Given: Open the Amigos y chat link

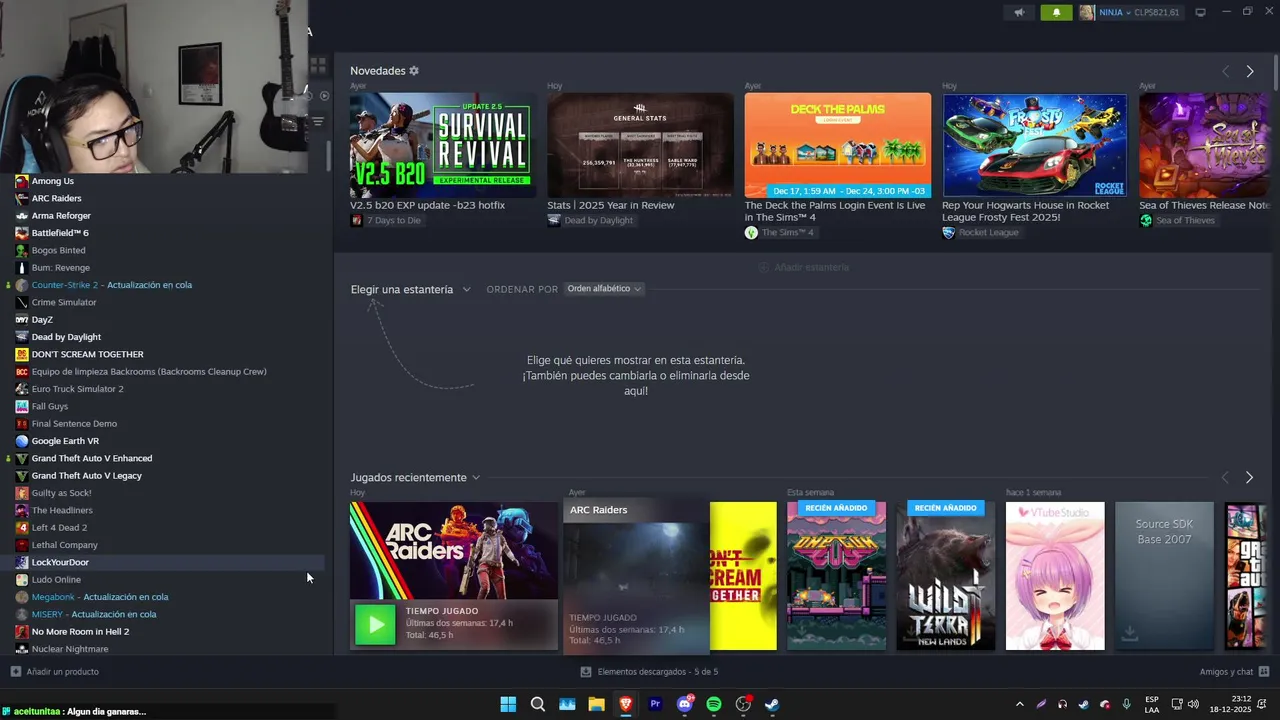Looking at the screenshot, I should [1227, 672].
